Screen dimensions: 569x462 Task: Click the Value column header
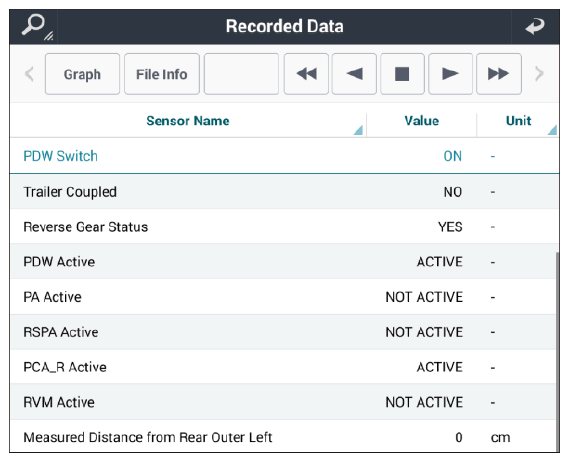[x=421, y=121]
